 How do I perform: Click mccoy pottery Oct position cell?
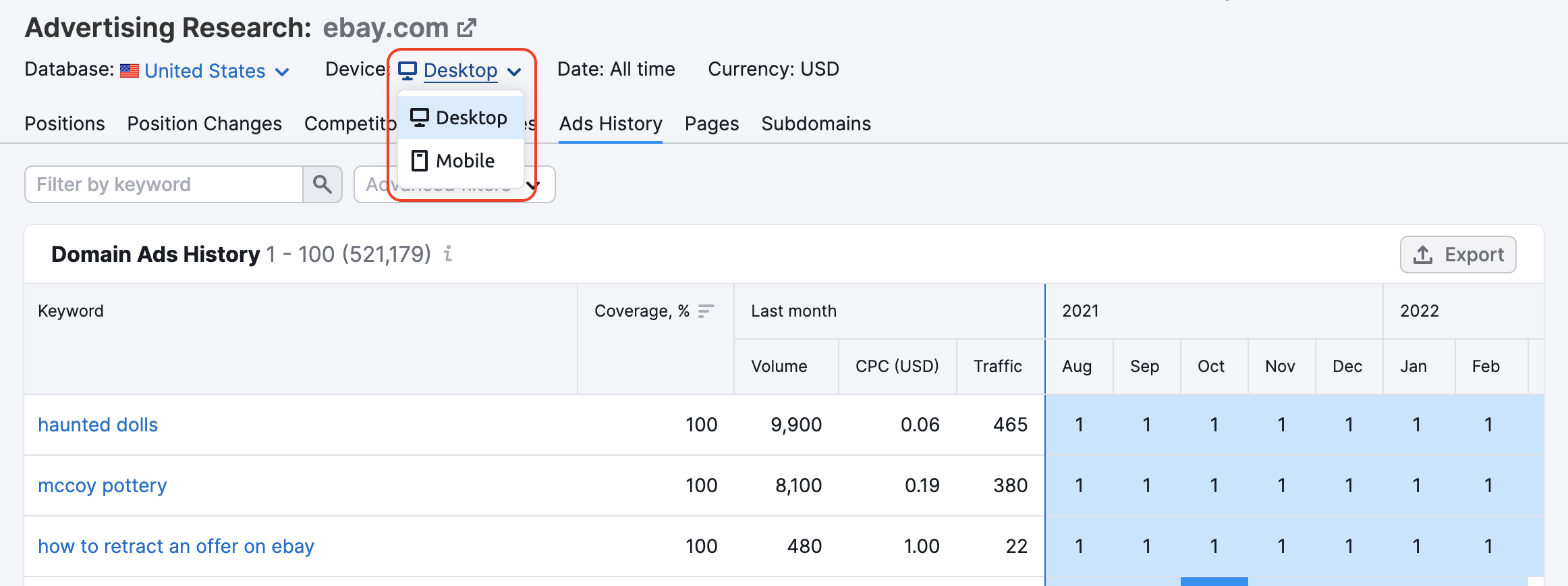1214,485
